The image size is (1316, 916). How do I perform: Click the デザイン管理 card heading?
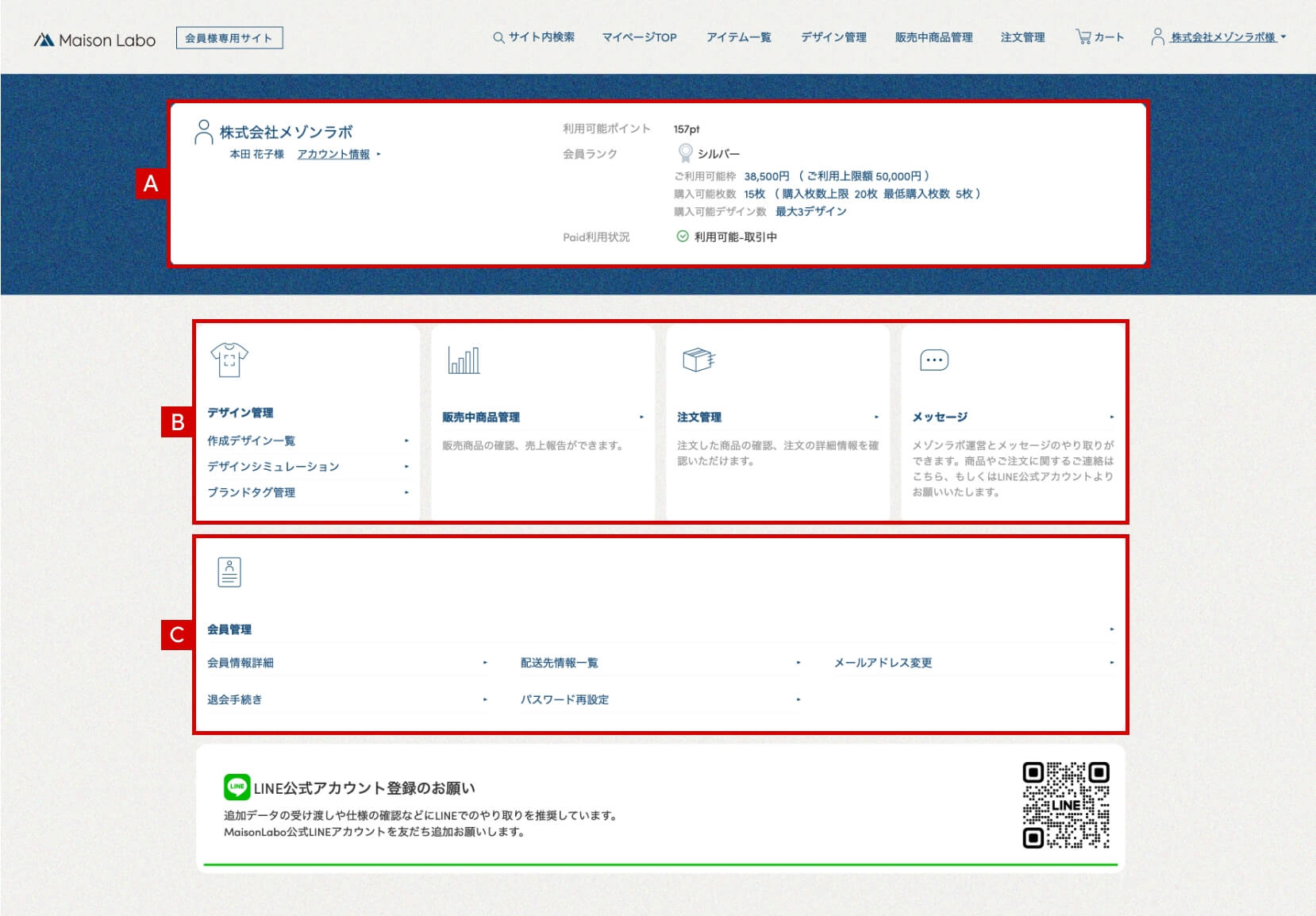point(240,413)
